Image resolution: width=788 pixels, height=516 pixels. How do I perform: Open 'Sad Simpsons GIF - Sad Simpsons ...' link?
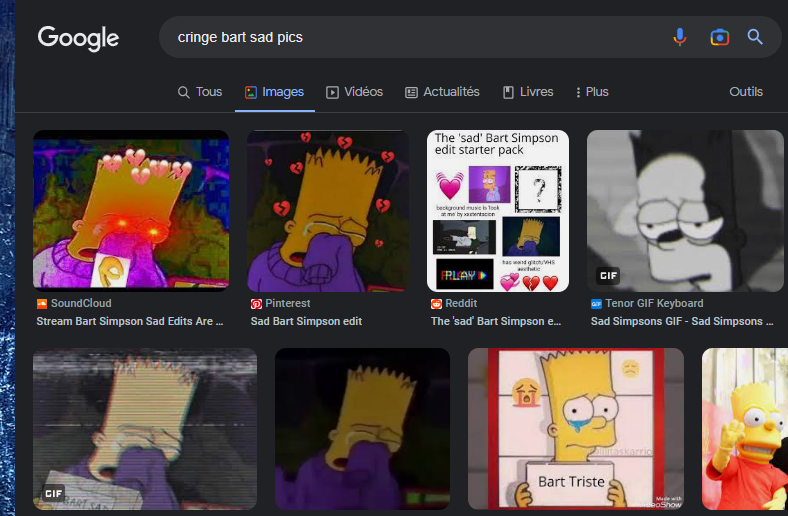[x=682, y=321]
